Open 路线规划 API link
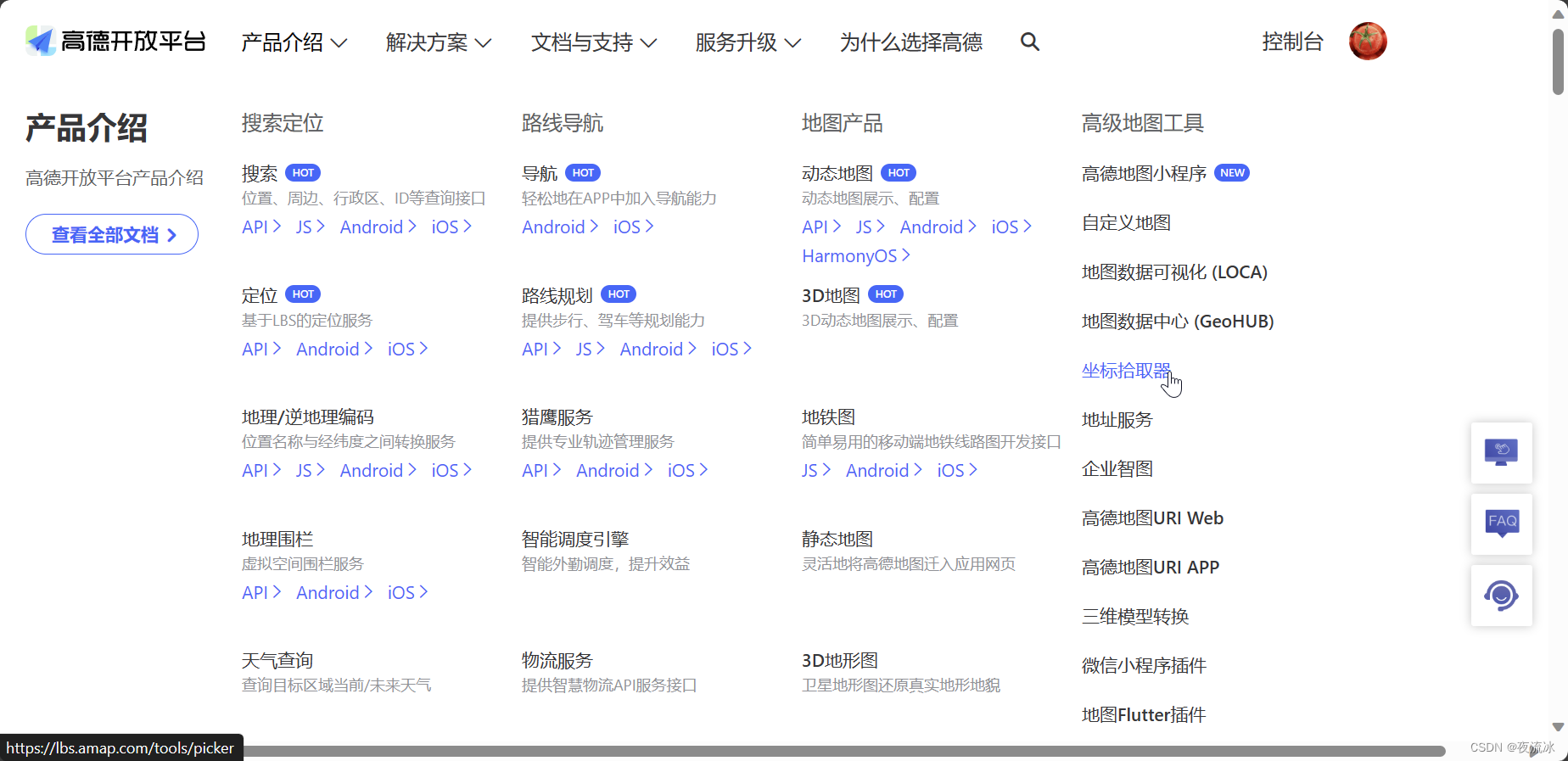 coord(541,350)
